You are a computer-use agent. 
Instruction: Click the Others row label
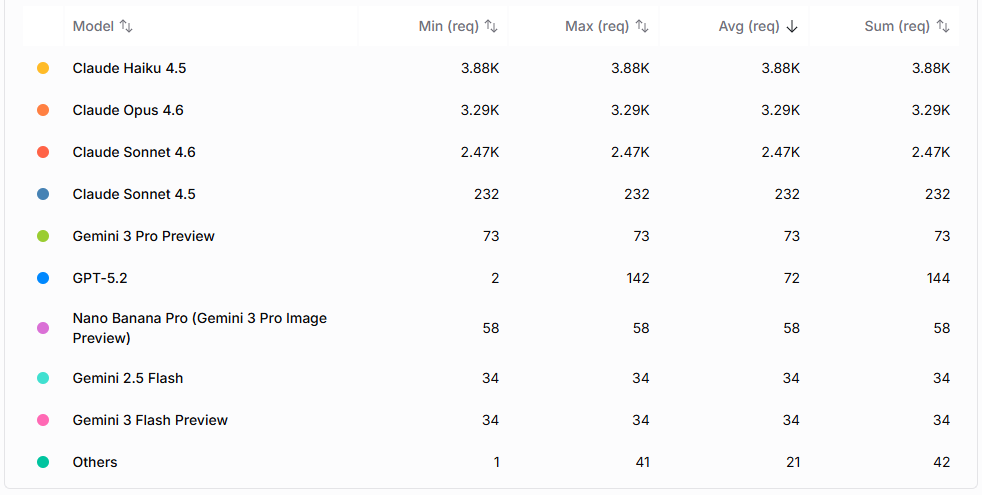(x=95, y=462)
